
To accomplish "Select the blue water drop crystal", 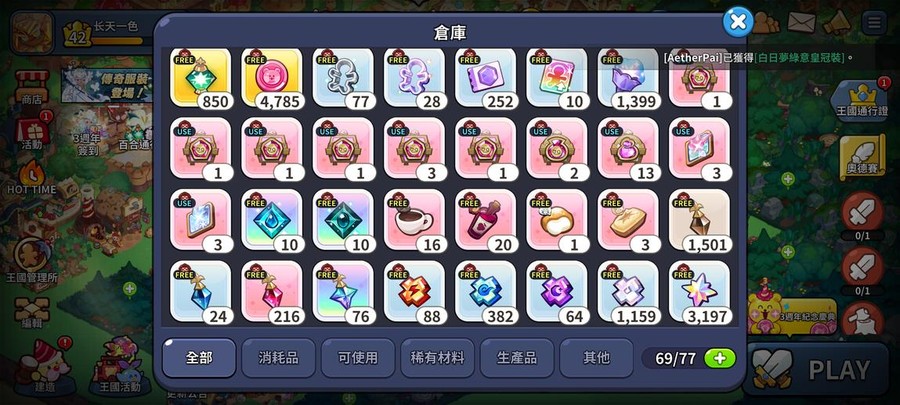I will (x=272, y=221).
